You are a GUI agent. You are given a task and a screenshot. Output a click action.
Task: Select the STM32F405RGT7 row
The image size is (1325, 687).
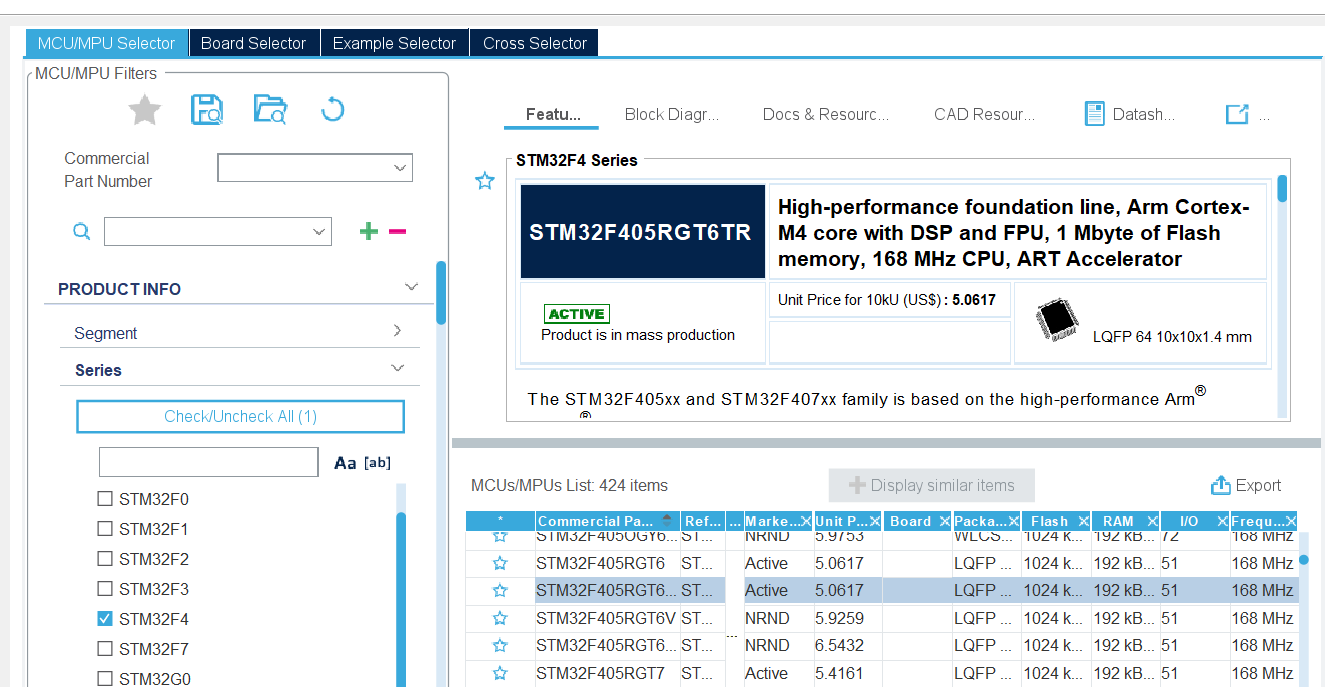(882, 673)
